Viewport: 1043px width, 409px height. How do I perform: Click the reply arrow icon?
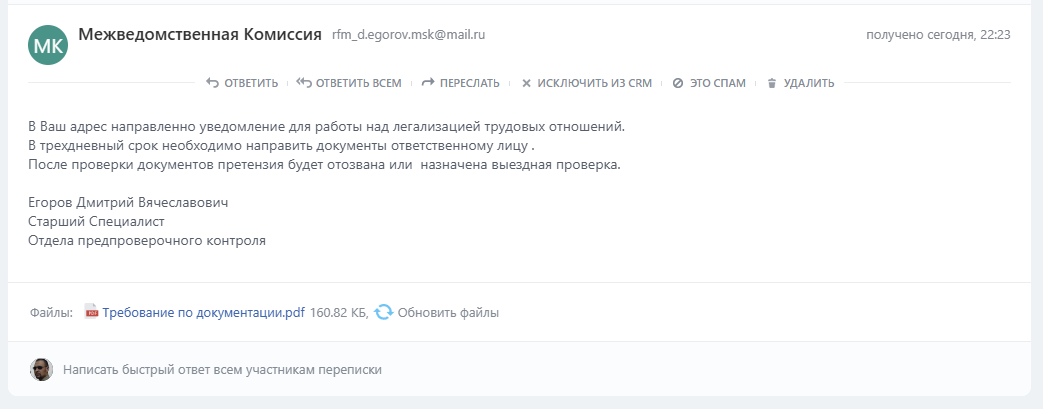coord(212,83)
